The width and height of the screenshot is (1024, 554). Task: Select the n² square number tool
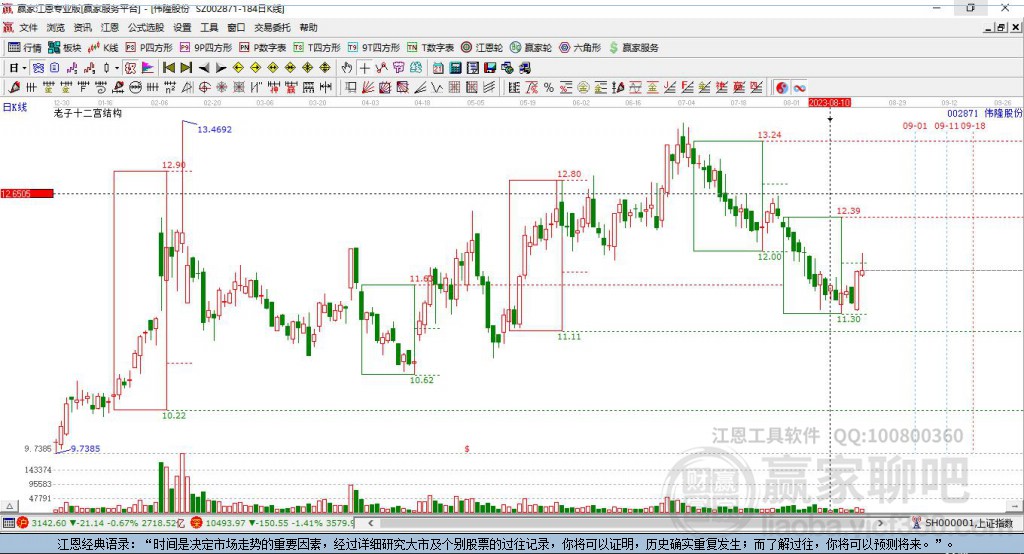click(x=170, y=88)
